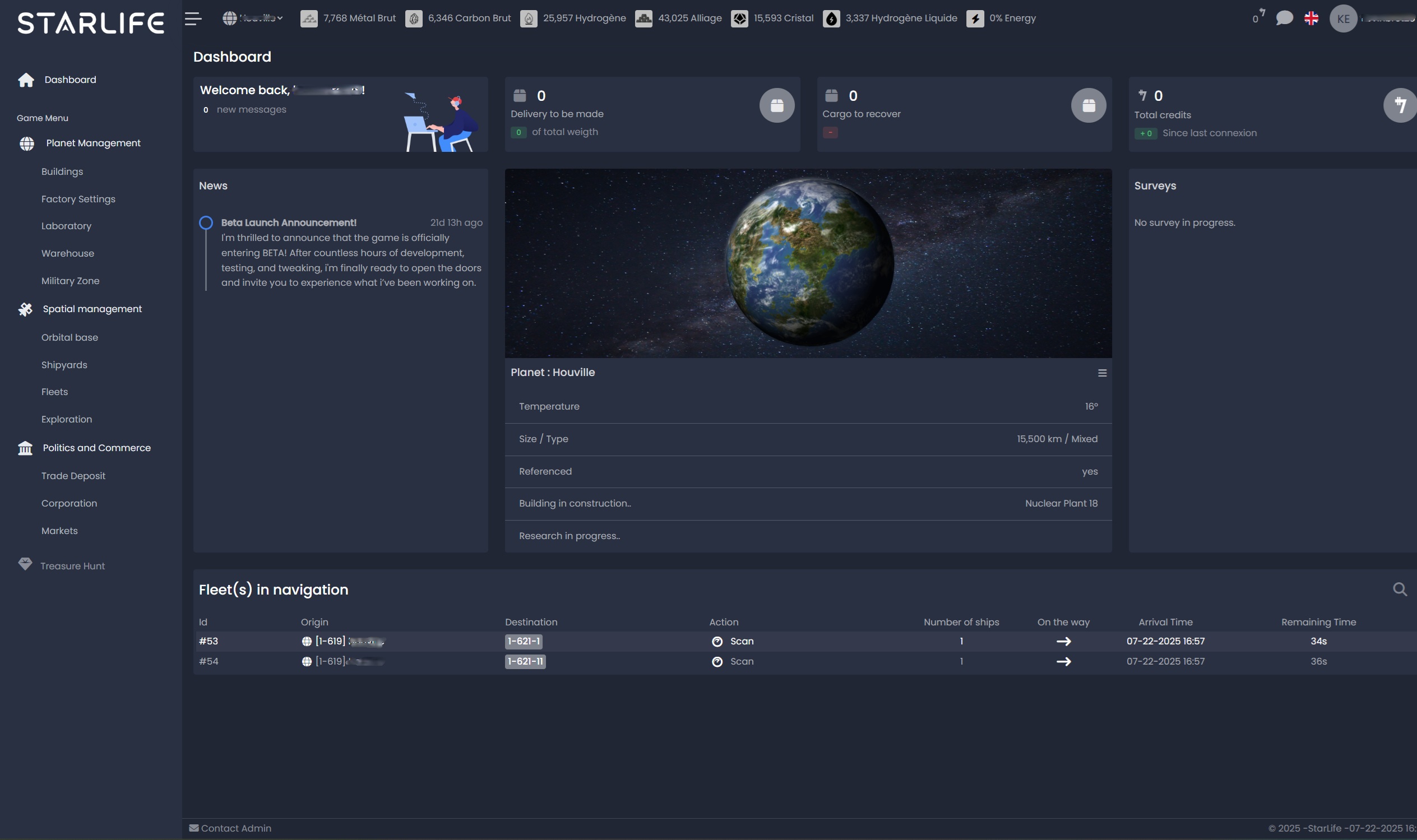
Task: Open Trade Deposit page
Action: click(x=73, y=476)
